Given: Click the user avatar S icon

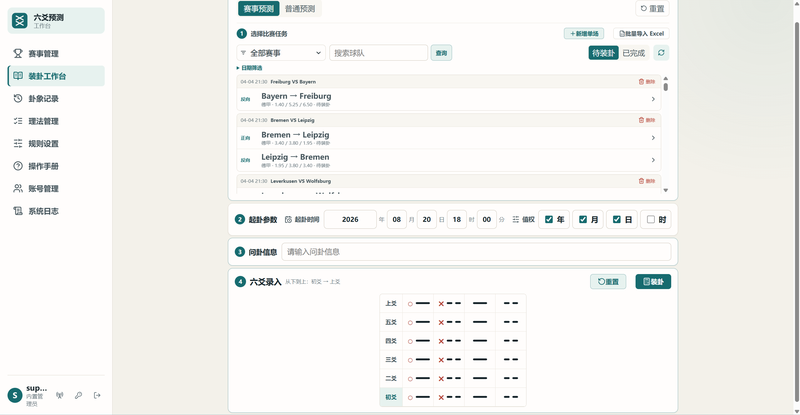Looking at the screenshot, I should pyautogui.click(x=15, y=395).
